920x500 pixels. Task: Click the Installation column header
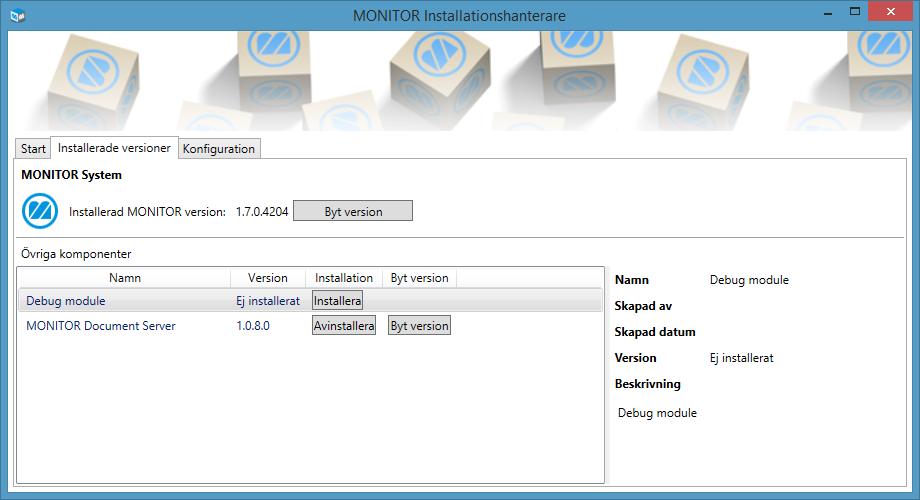344,278
